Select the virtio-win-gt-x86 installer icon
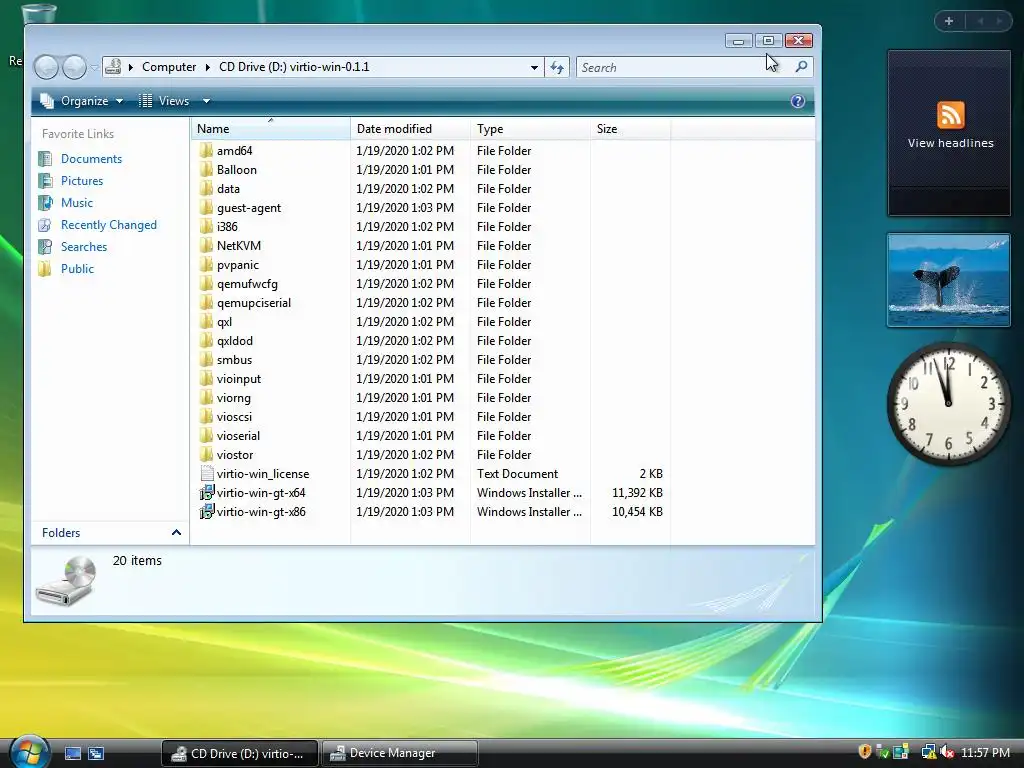This screenshot has height=768, width=1024. [207, 511]
